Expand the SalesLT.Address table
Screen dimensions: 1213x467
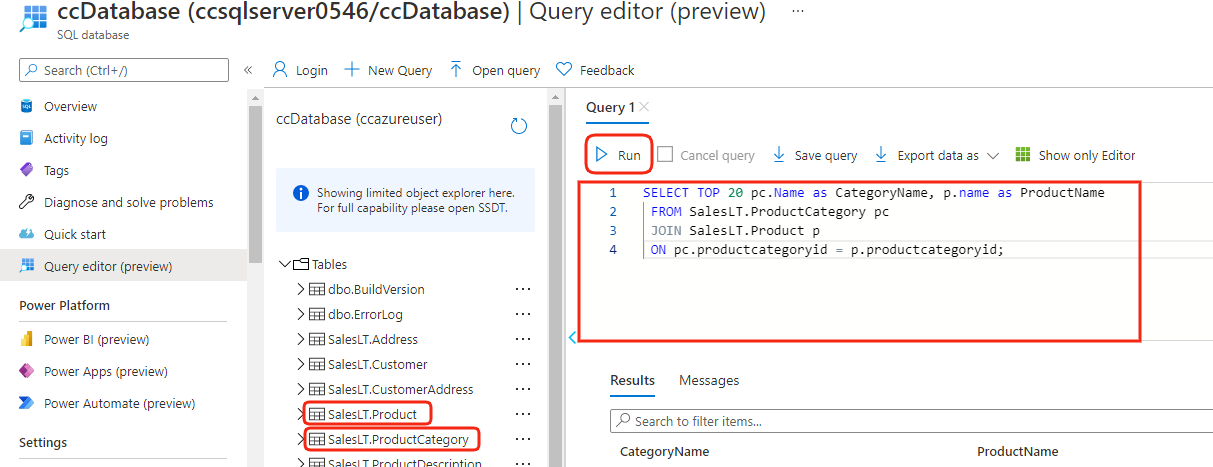300,339
